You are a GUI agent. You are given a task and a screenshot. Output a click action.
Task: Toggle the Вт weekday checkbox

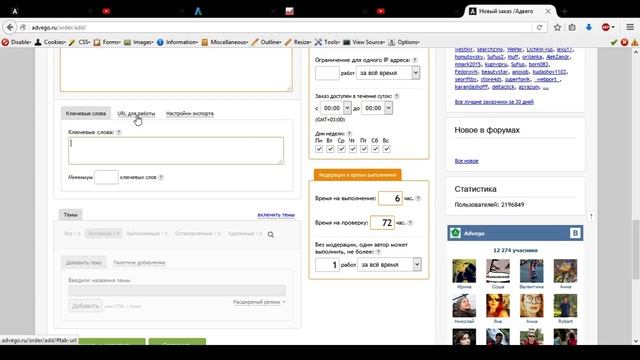click(330, 149)
